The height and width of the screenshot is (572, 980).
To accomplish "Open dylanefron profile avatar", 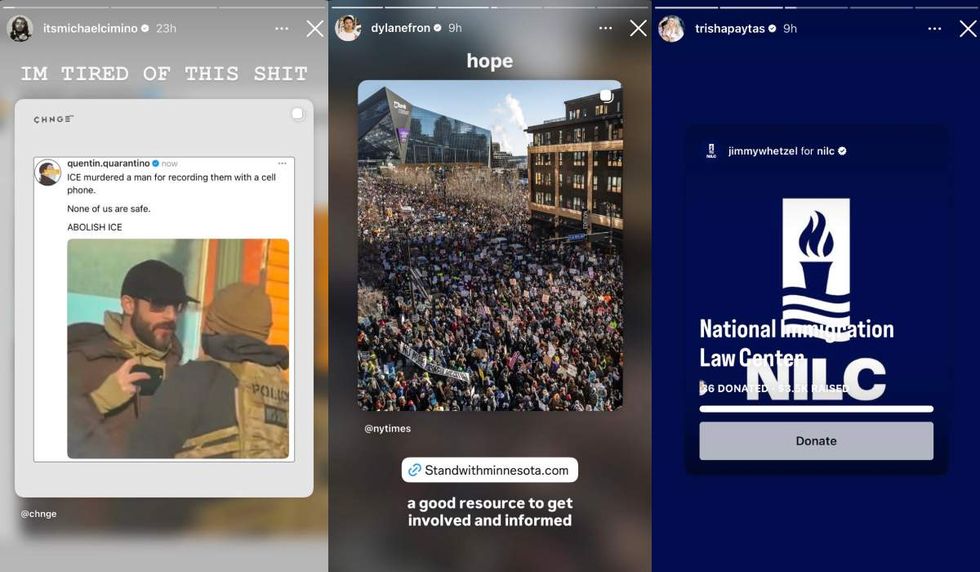I will coord(348,28).
